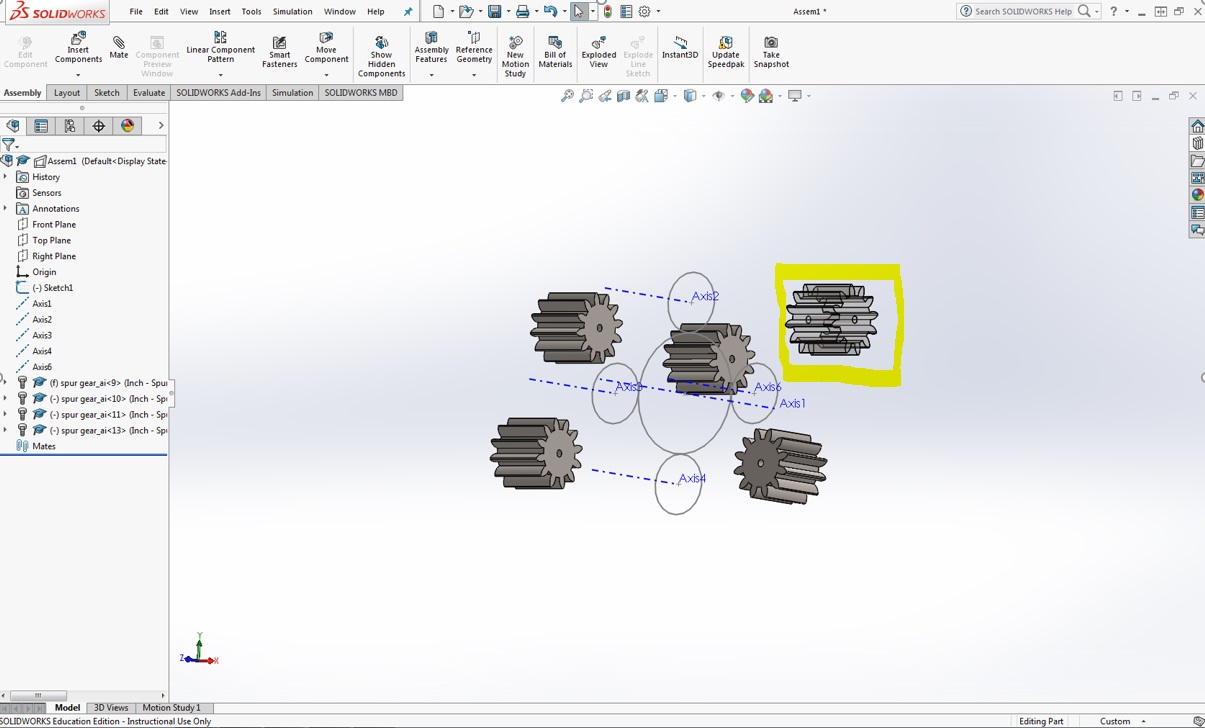Image resolution: width=1205 pixels, height=728 pixels.
Task: Switch to the SOLIDWORKS MBD tab
Action: click(x=360, y=93)
